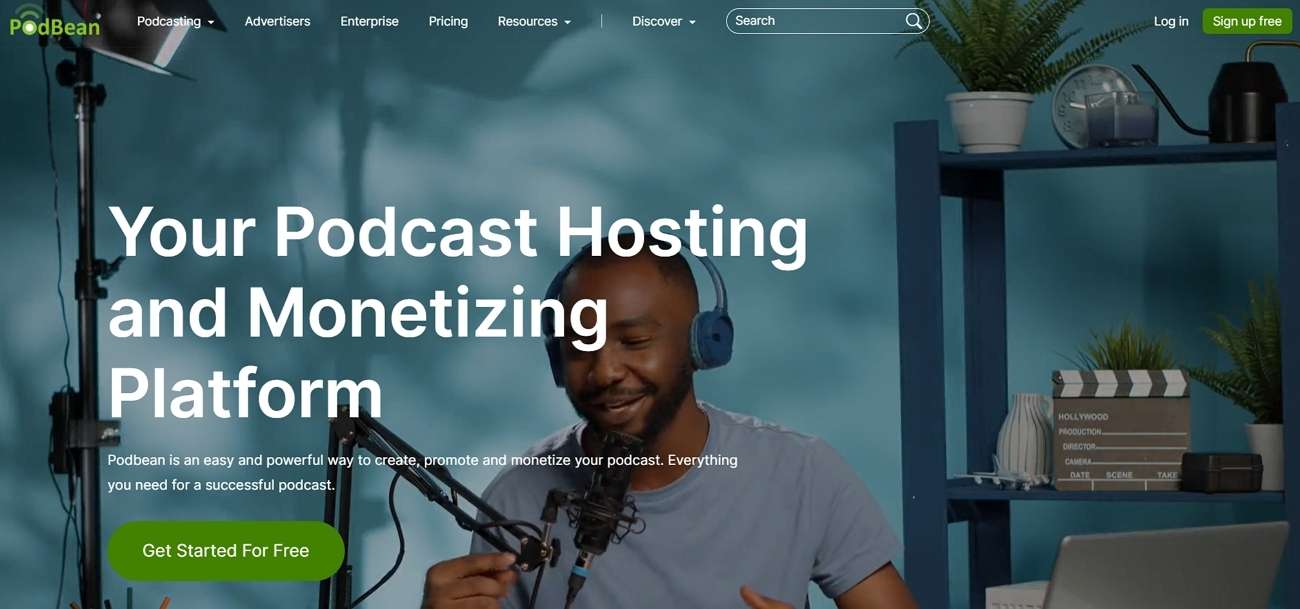This screenshot has height=609, width=1300.
Task: Click the Log in link
Action: click(x=1171, y=21)
